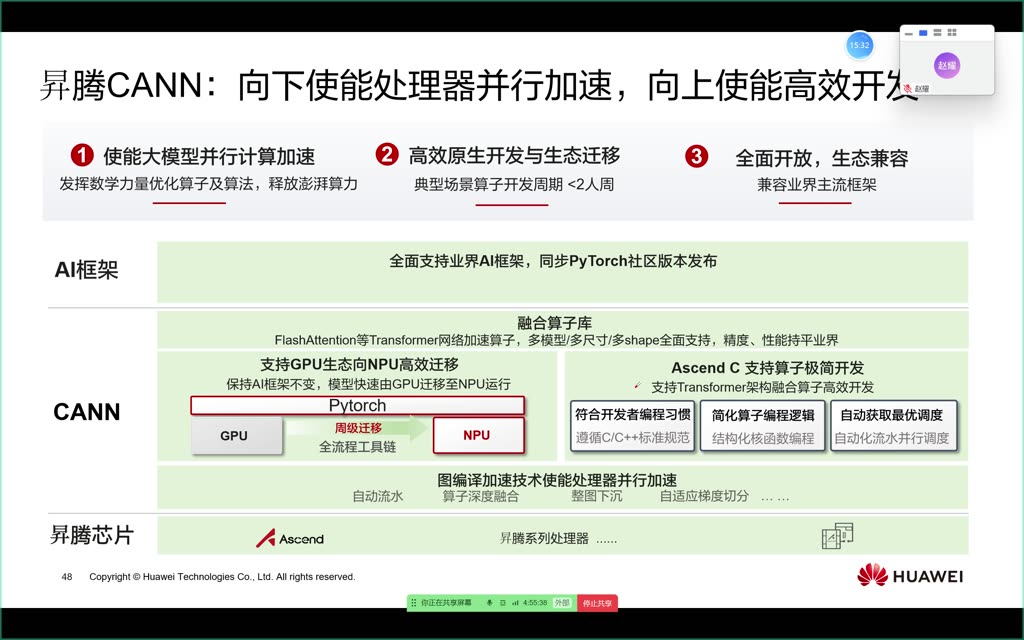Click the red Ascend logo
The height and width of the screenshot is (640, 1024).
pyautogui.click(x=289, y=538)
